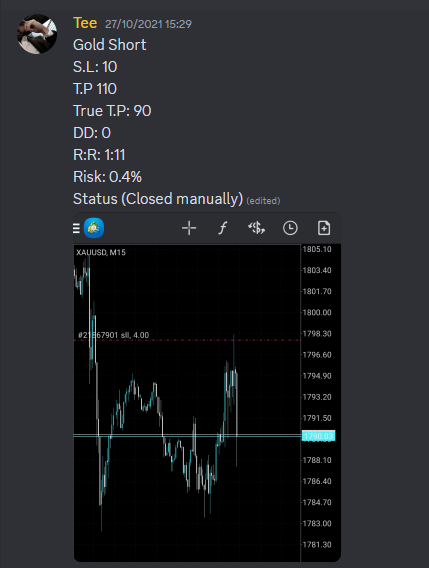The height and width of the screenshot is (568, 429).
Task: Click the highlighted current price 1790.03
Action: (318, 436)
